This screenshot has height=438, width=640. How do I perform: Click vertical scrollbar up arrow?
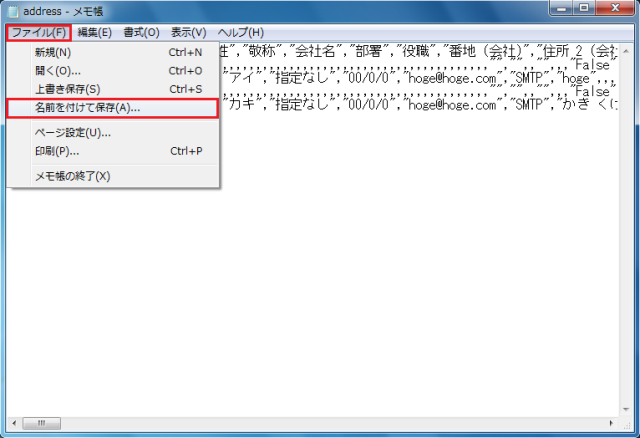[x=626, y=51]
